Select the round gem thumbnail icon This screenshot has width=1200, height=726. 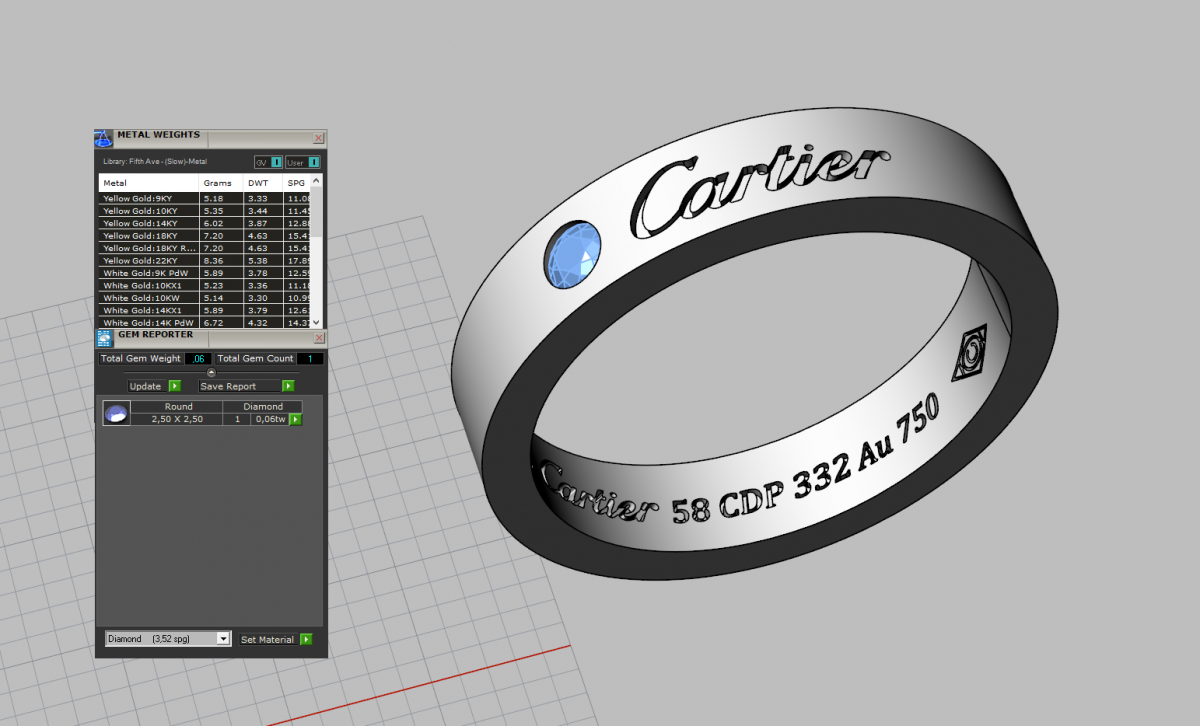(x=117, y=413)
